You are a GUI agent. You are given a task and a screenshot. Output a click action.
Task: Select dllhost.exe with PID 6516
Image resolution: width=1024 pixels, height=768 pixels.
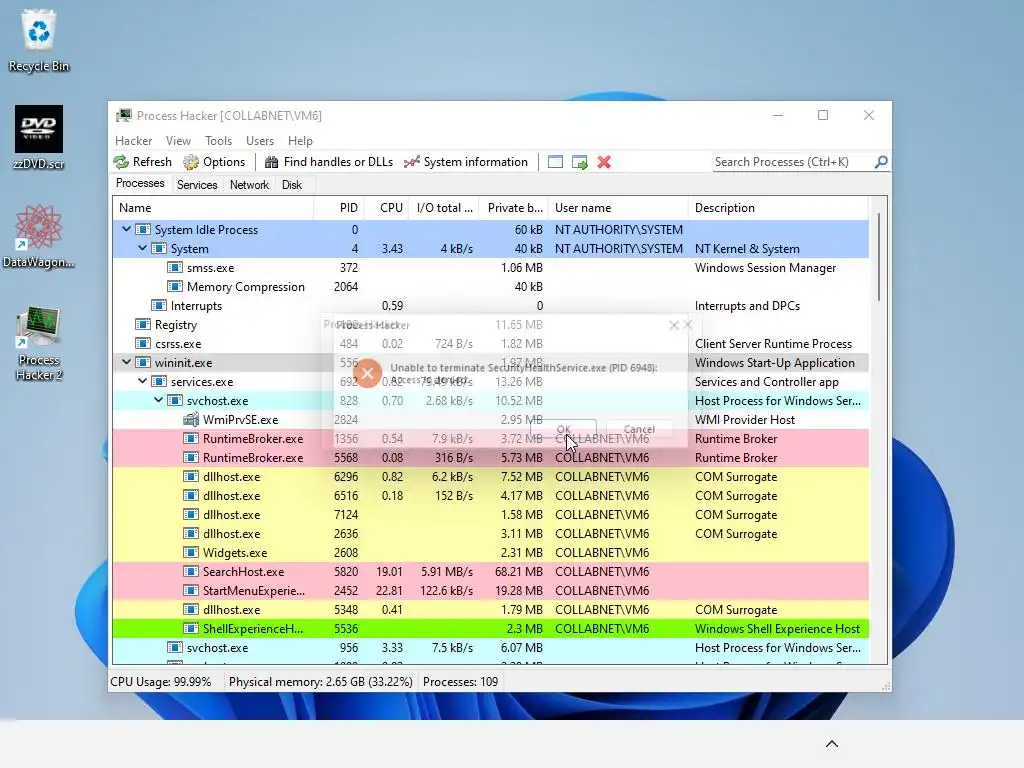coord(490,496)
